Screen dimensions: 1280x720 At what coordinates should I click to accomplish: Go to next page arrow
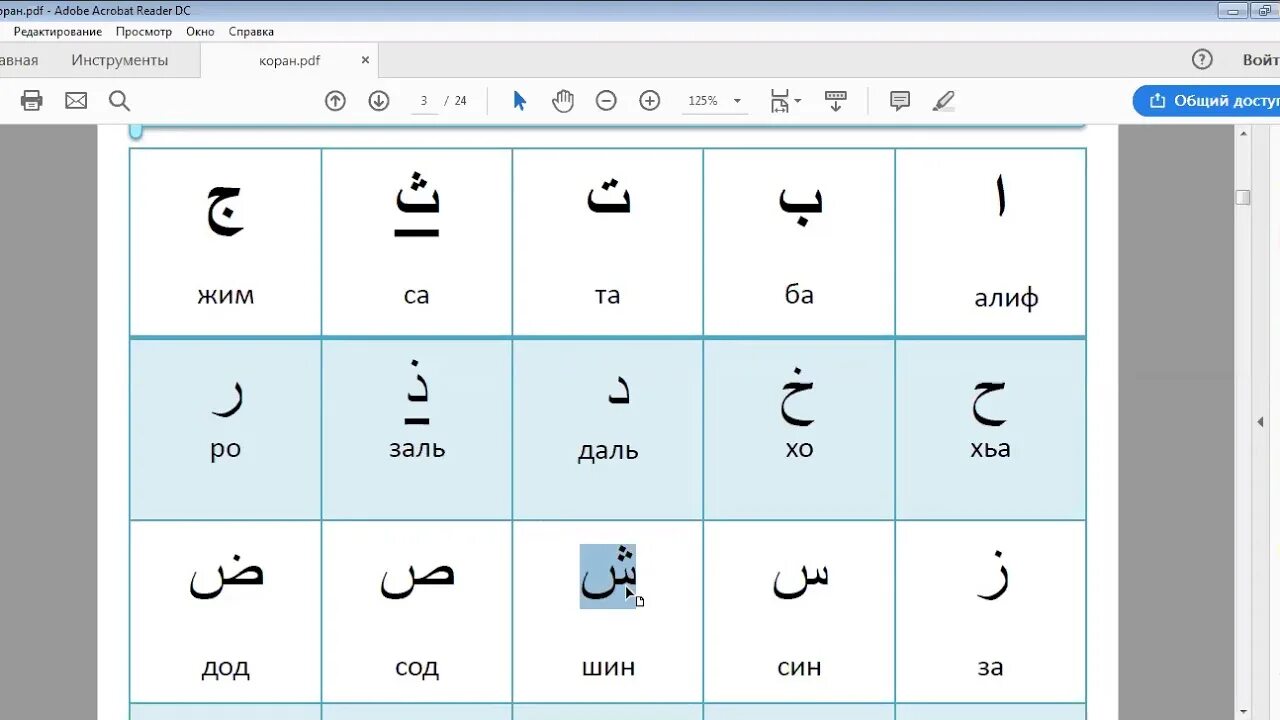coord(379,100)
